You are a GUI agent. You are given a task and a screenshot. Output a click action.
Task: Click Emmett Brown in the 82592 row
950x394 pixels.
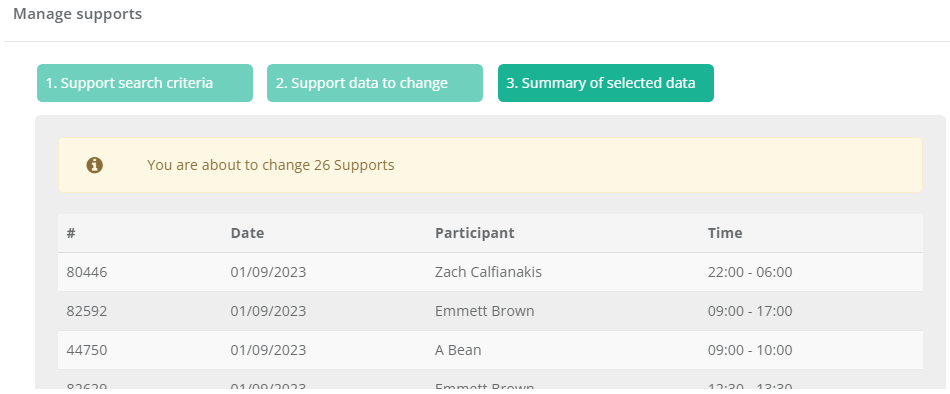point(485,311)
